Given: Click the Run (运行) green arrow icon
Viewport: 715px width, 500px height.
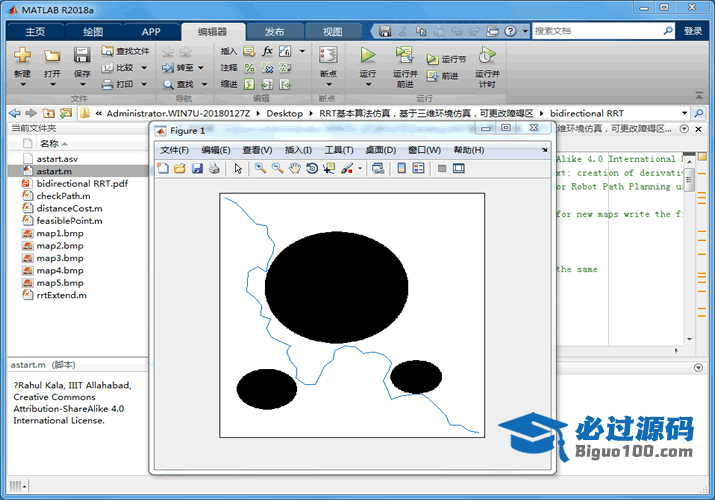Looking at the screenshot, I should 368,55.
